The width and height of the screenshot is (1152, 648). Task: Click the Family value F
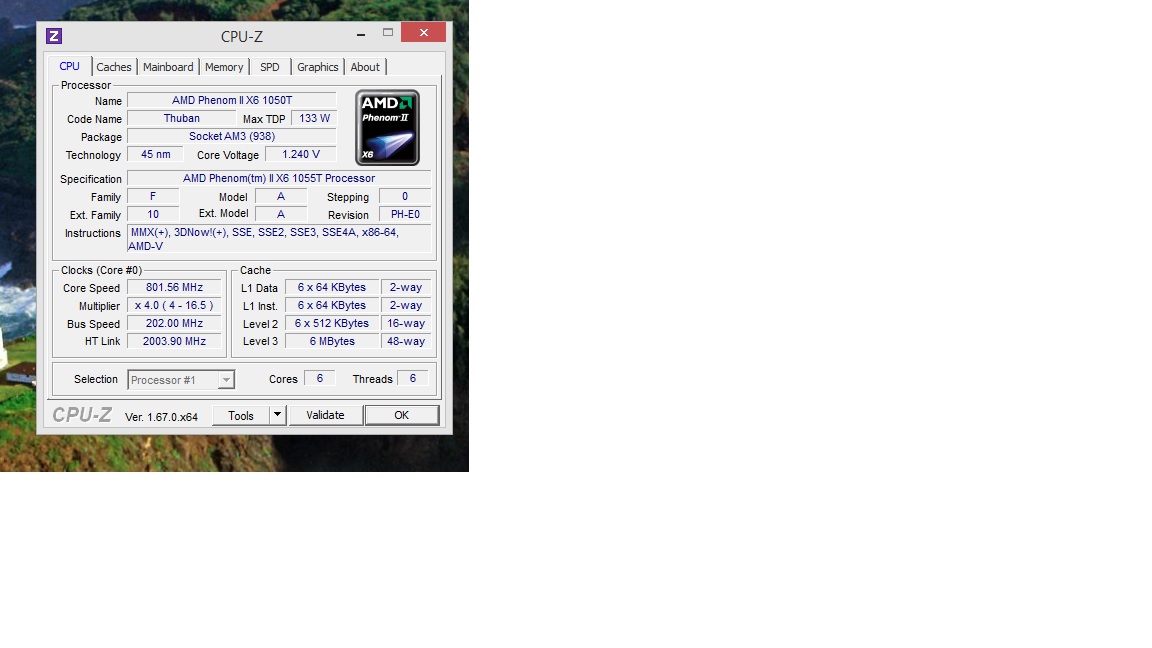coord(153,196)
